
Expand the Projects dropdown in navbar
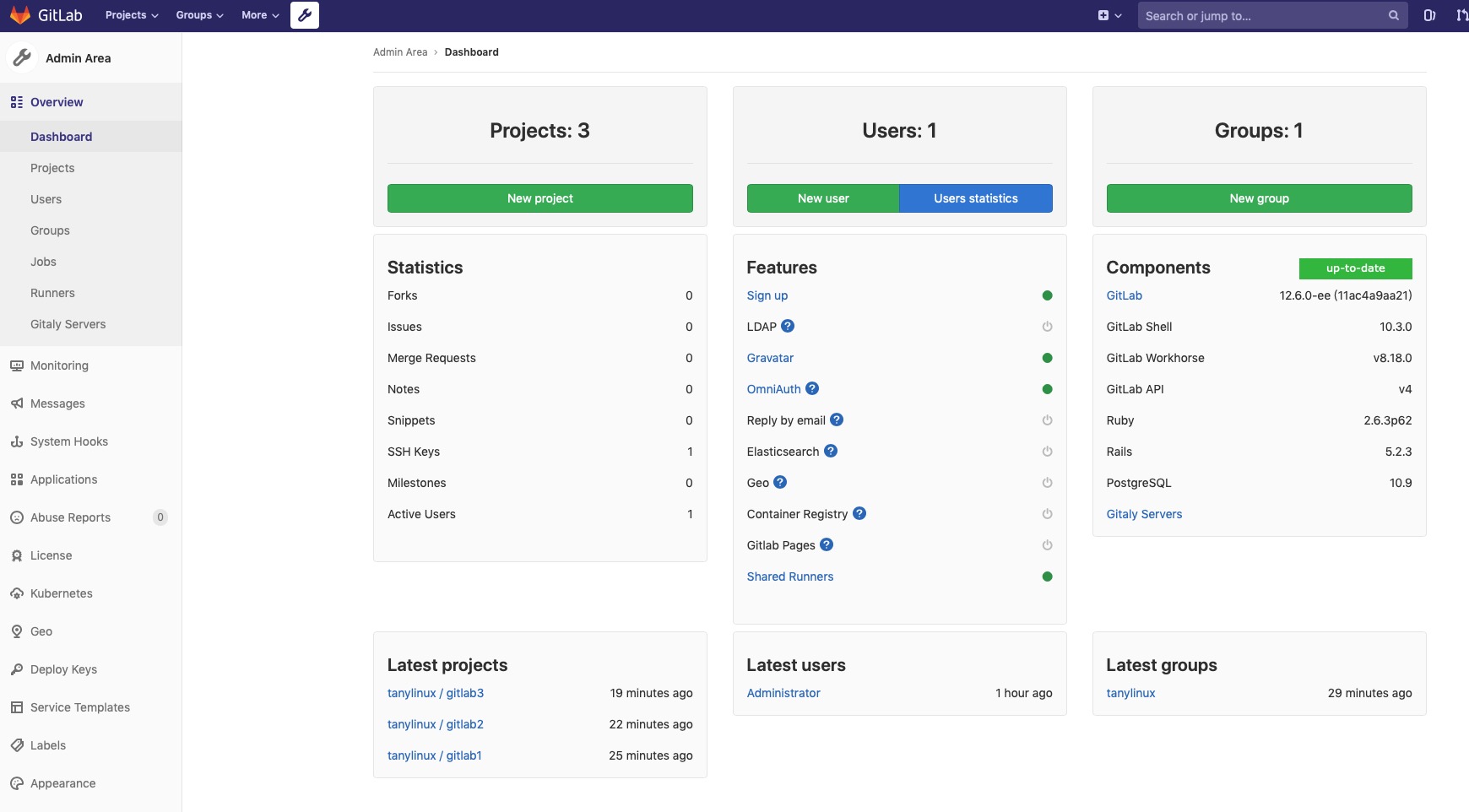coord(132,15)
